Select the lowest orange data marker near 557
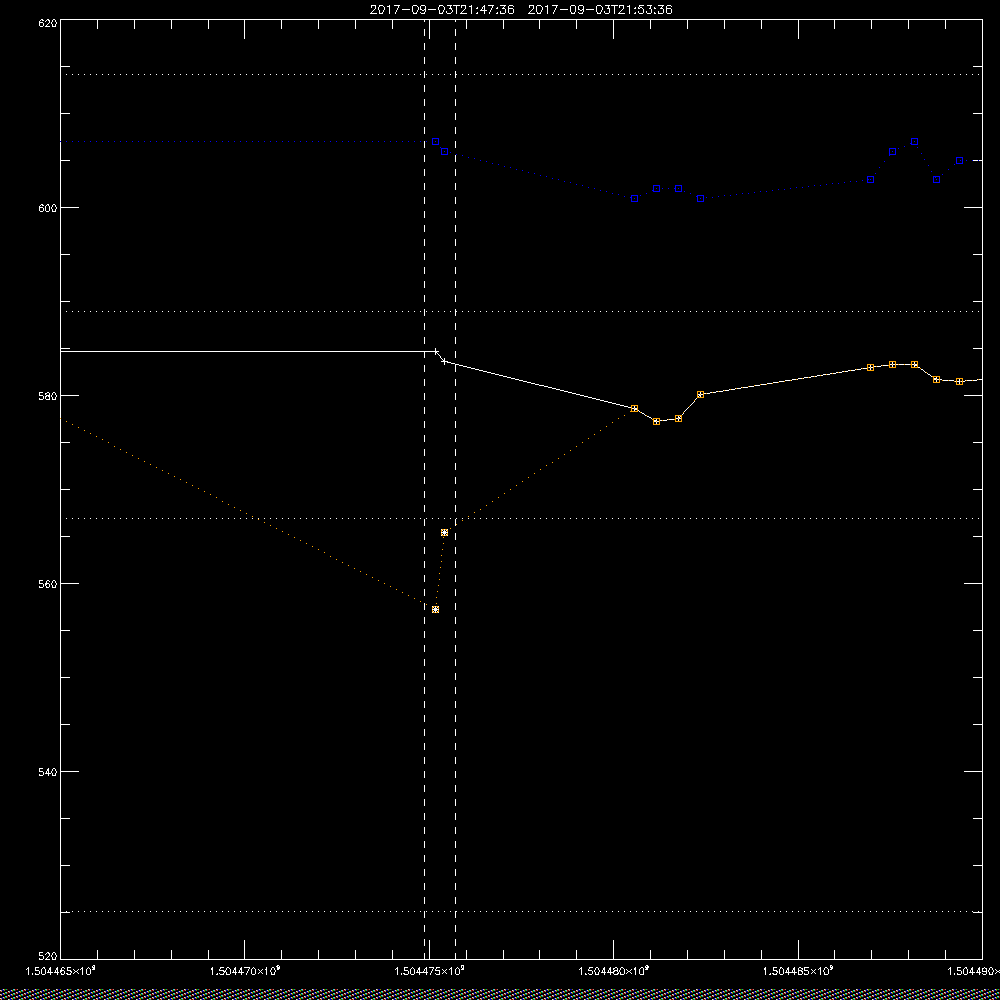This screenshot has width=1000, height=1000. pos(436,610)
